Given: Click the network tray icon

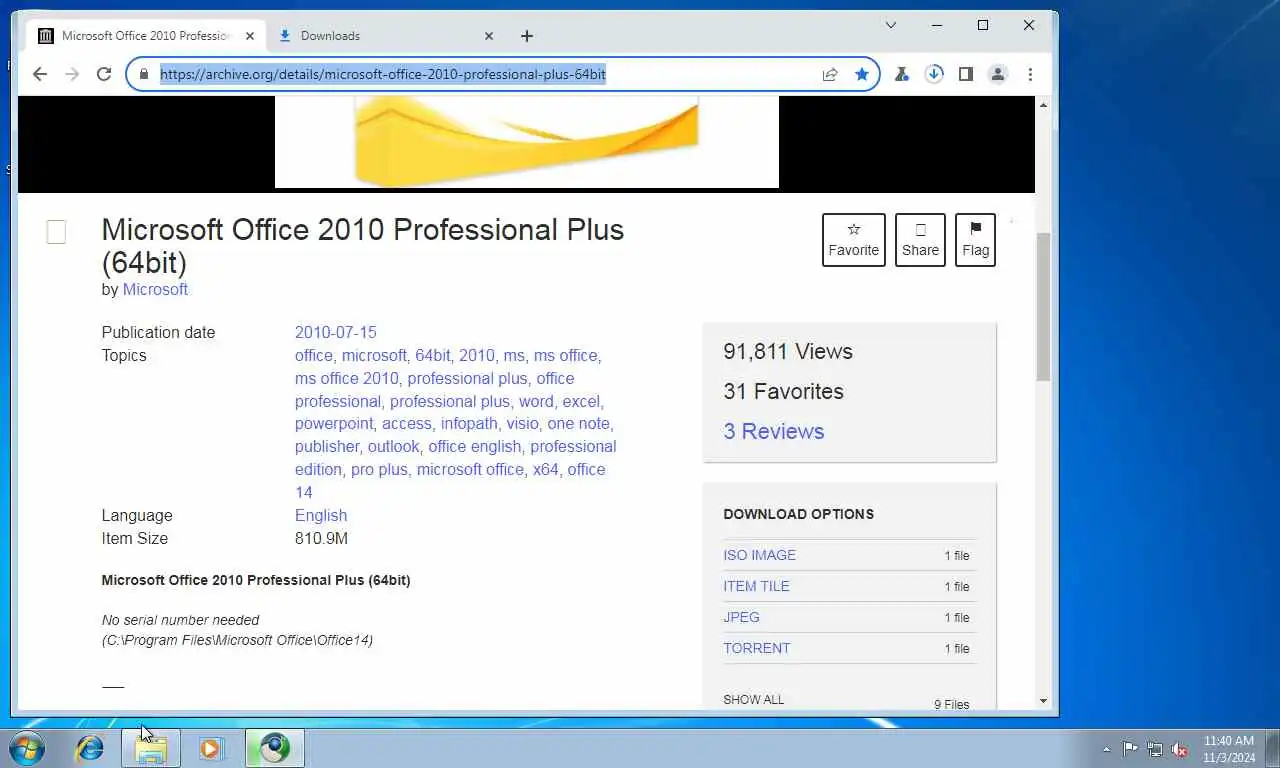Looking at the screenshot, I should 1155,749.
